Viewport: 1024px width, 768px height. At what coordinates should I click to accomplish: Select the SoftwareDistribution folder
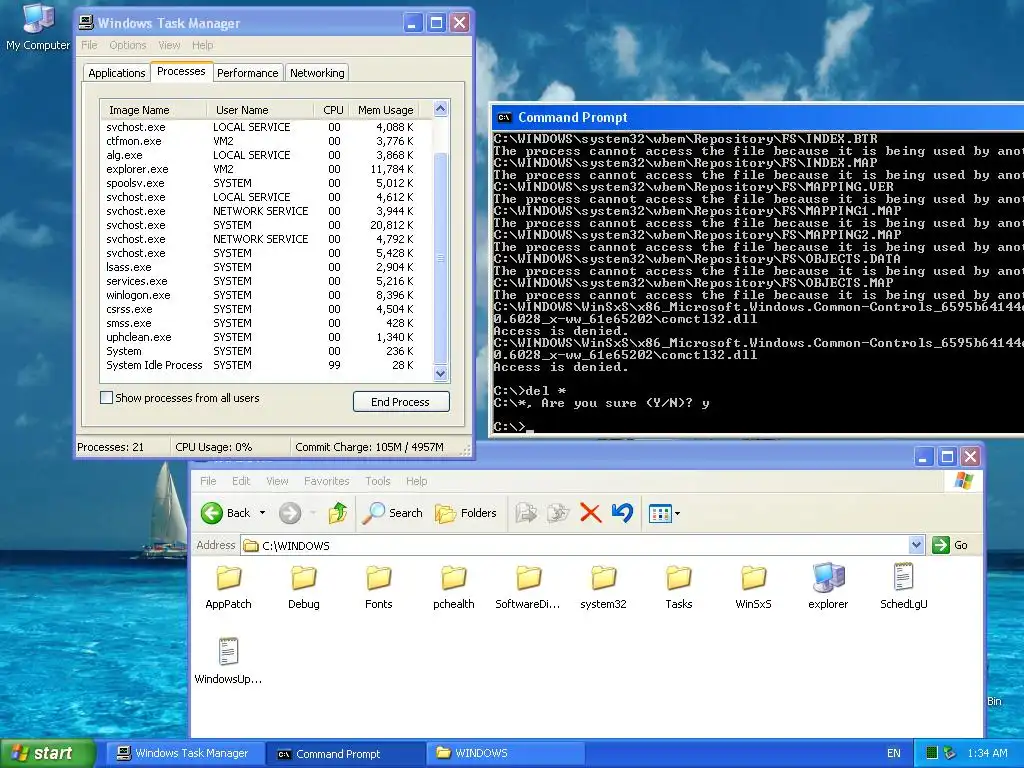coord(528,587)
